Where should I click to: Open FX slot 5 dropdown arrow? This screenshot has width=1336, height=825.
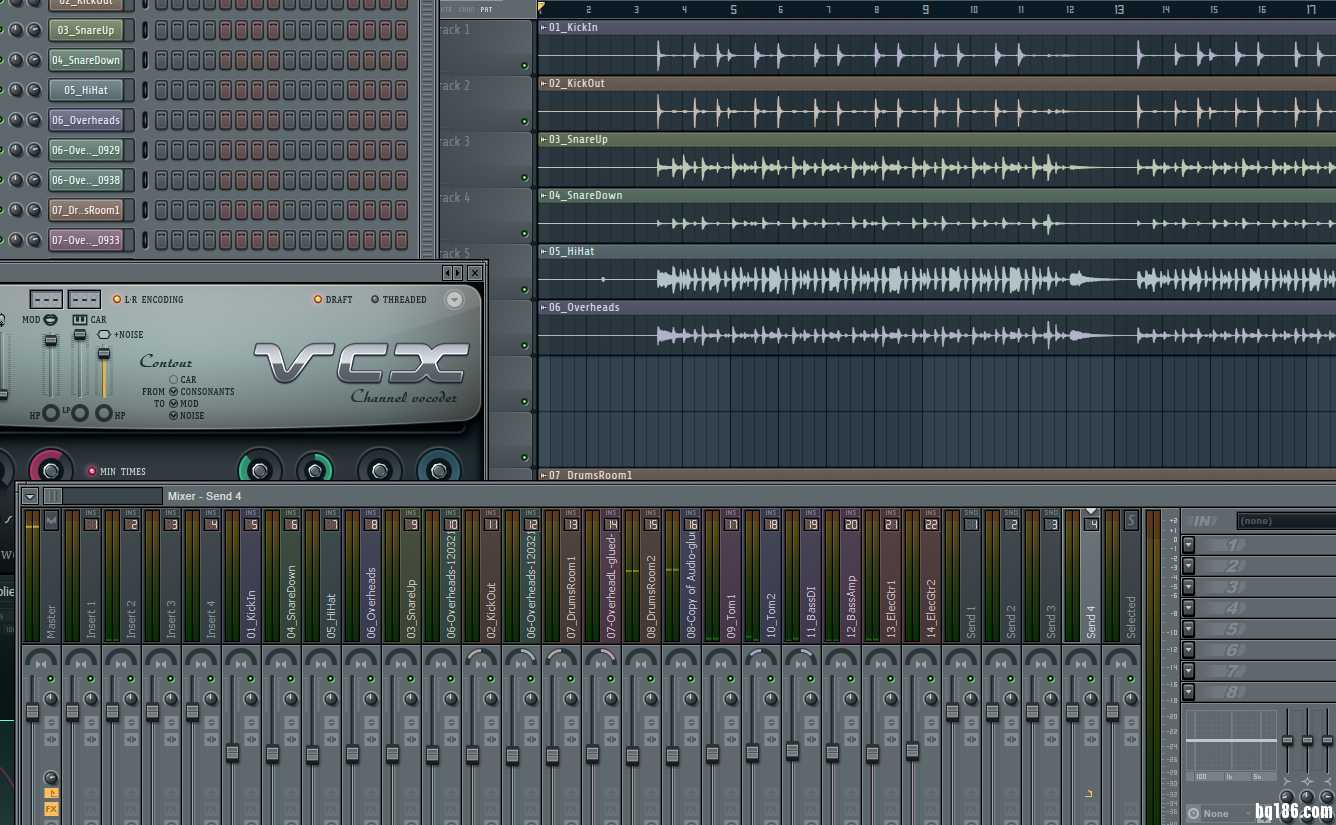coord(1188,629)
